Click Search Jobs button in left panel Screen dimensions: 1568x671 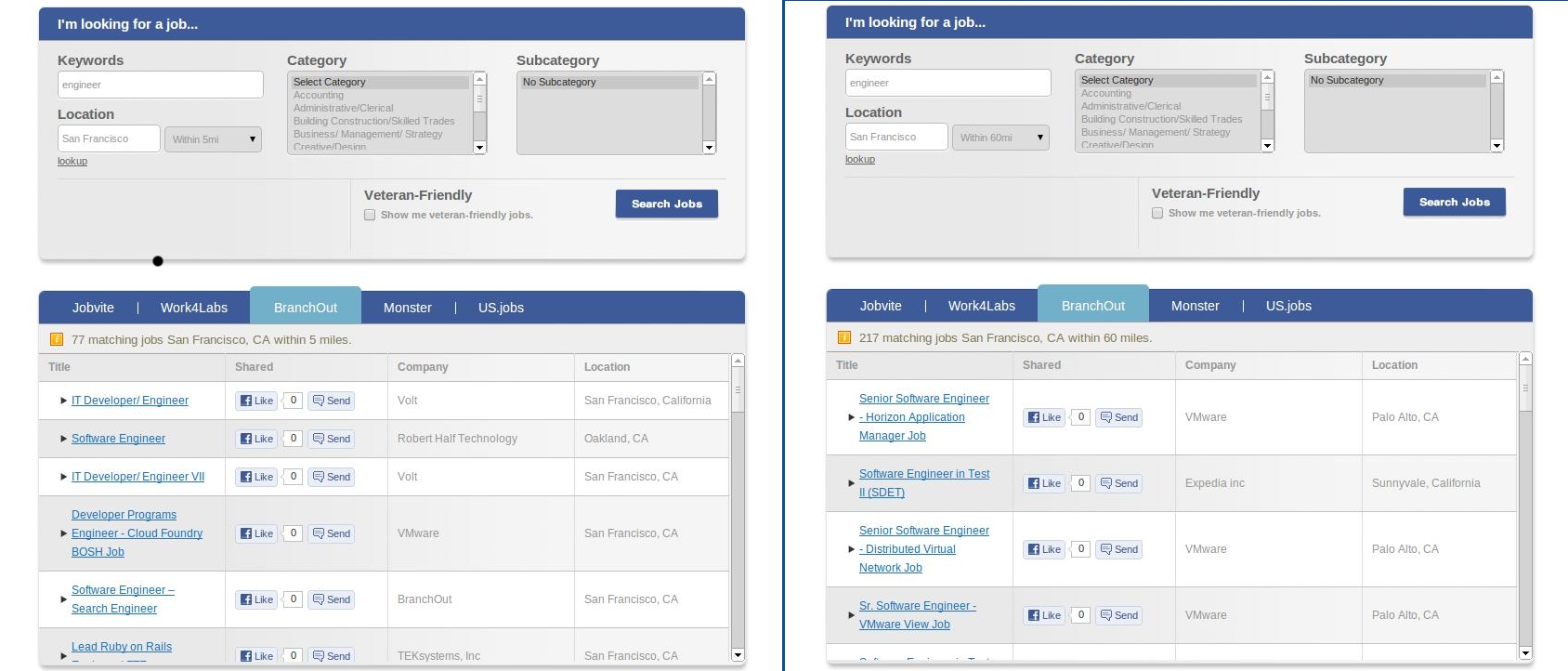667,204
